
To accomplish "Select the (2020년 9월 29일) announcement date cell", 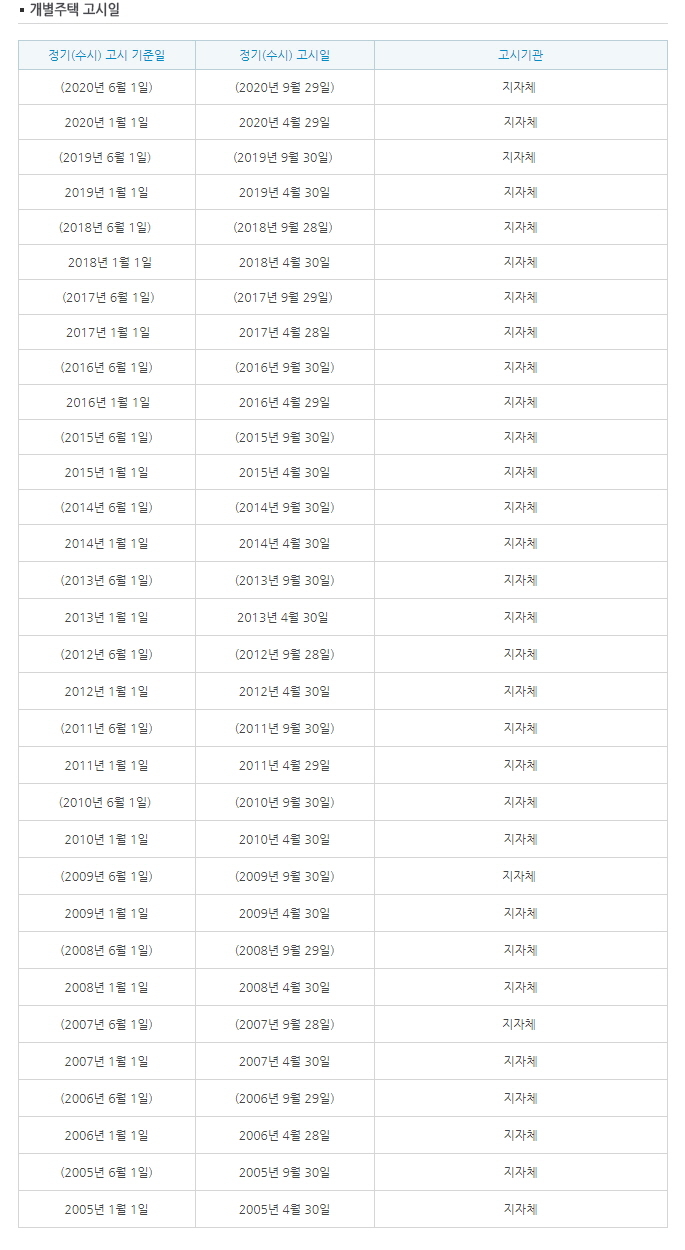I will 285,87.
